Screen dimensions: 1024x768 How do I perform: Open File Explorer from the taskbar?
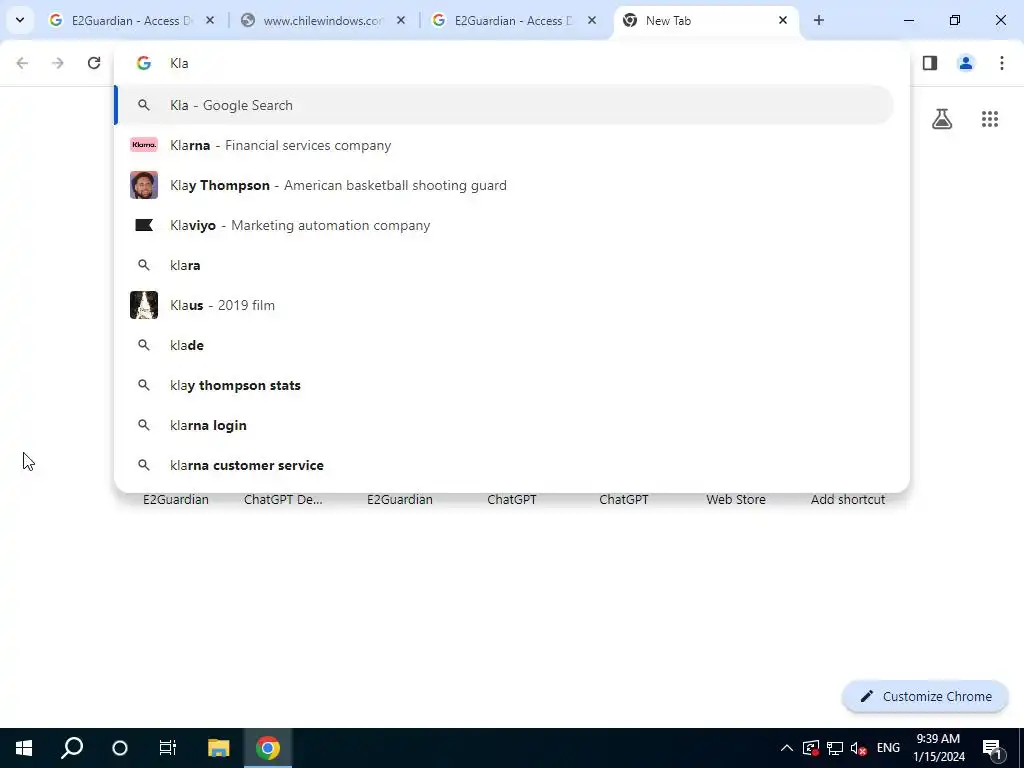(x=219, y=748)
